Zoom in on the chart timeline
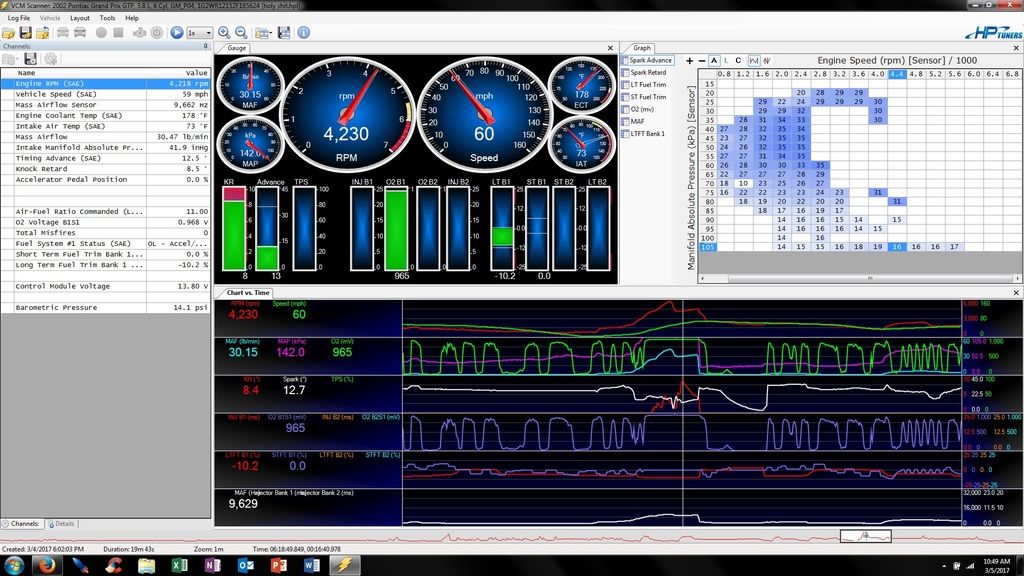The height and width of the screenshot is (576, 1024). (x=224, y=33)
